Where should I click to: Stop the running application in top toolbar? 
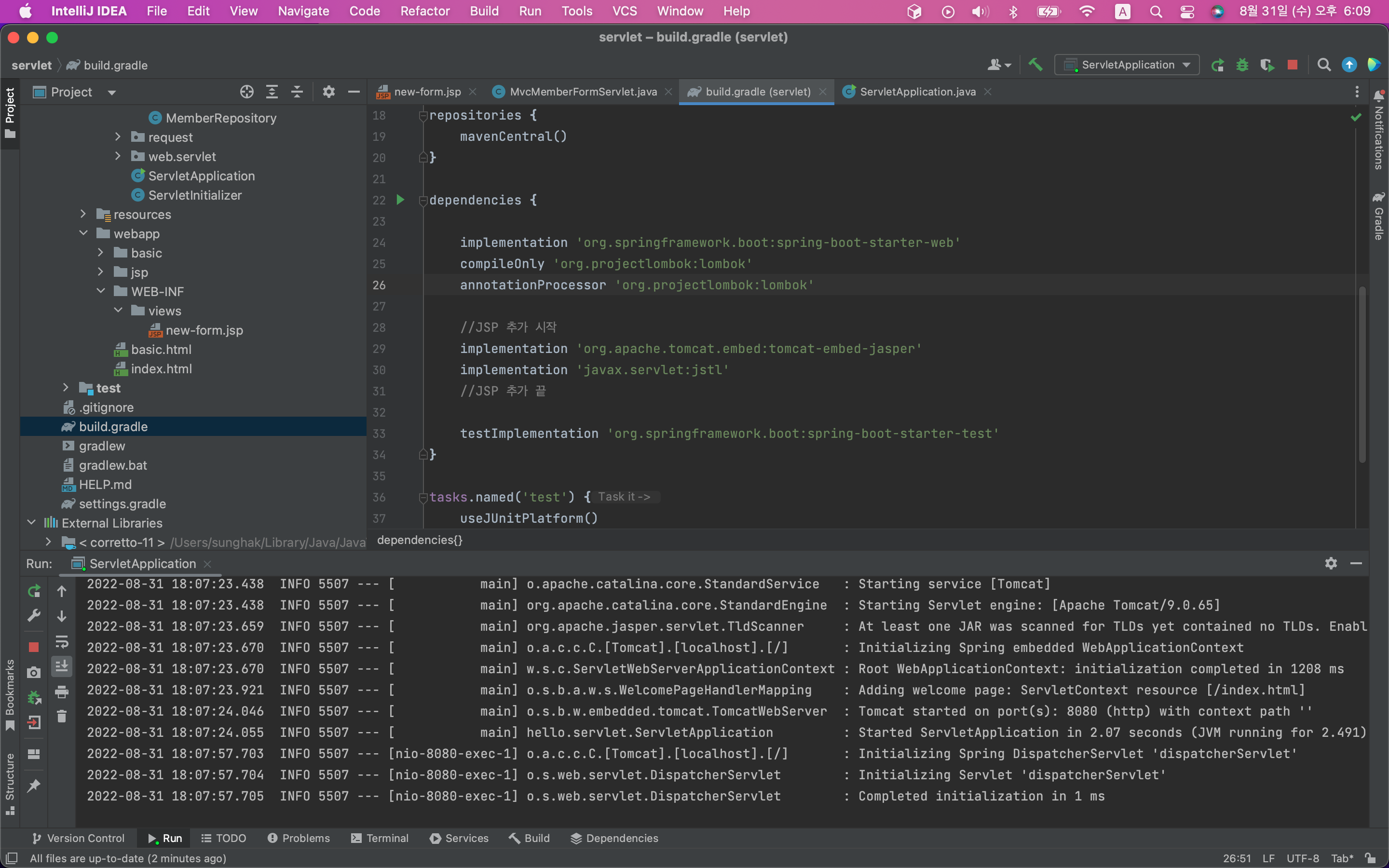pos(1293,65)
